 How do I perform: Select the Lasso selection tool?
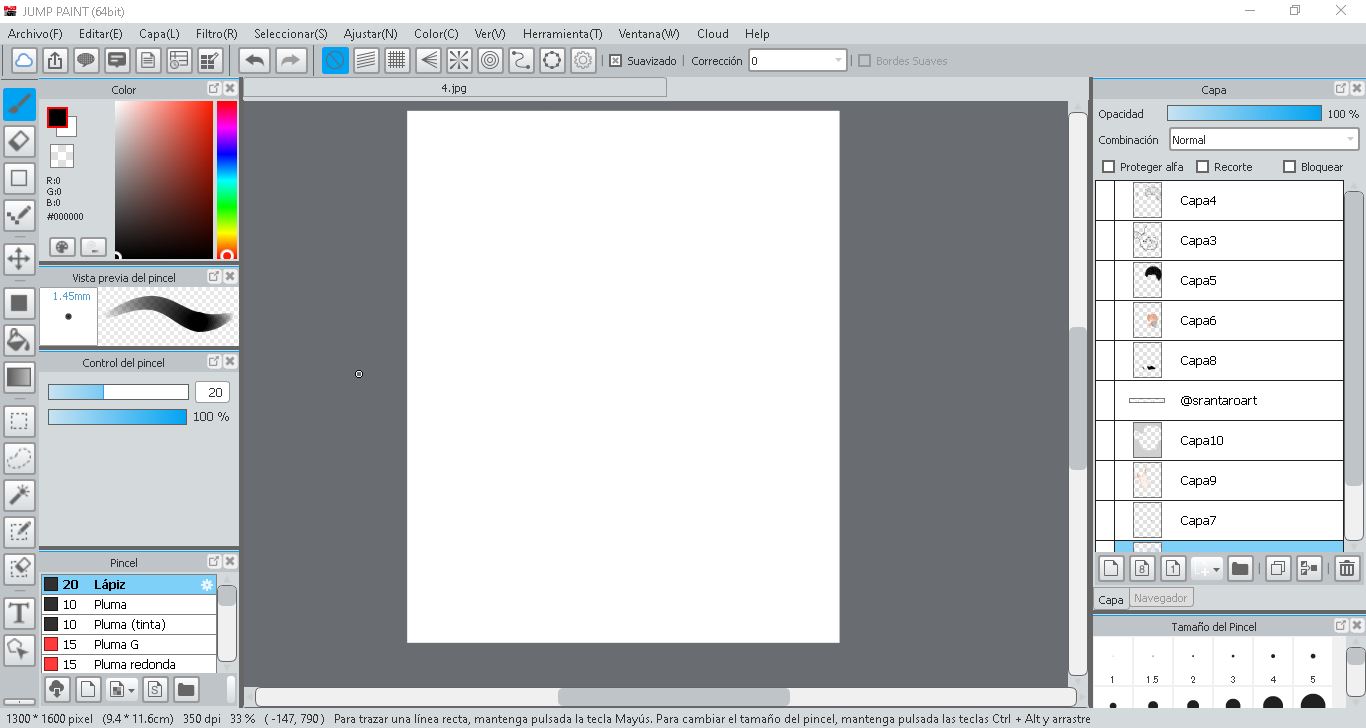pyautogui.click(x=19, y=458)
